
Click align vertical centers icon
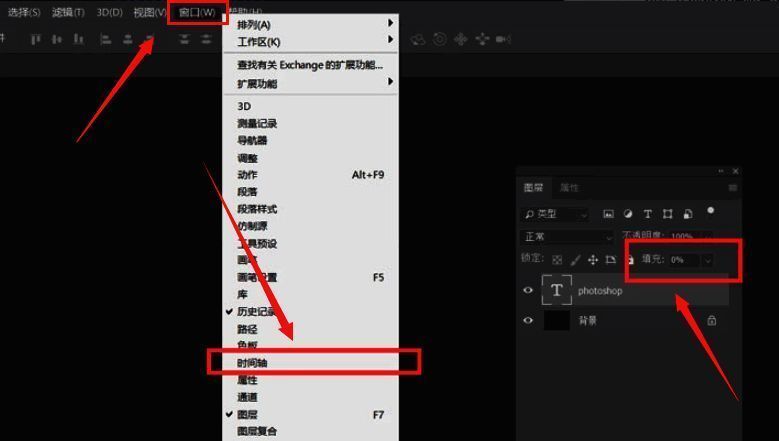[x=57, y=39]
